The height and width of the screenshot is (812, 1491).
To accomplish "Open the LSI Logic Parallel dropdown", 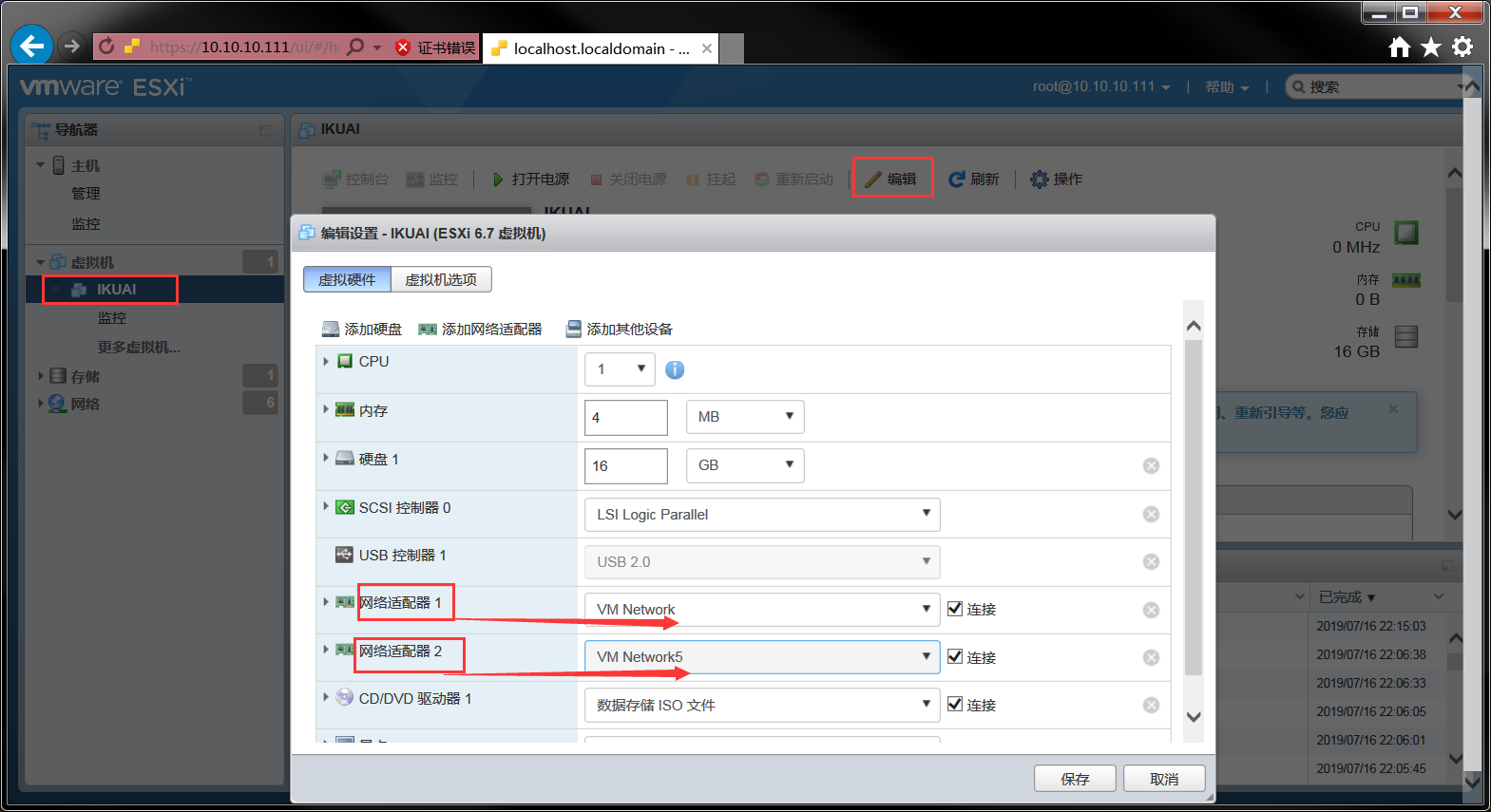I will point(762,514).
